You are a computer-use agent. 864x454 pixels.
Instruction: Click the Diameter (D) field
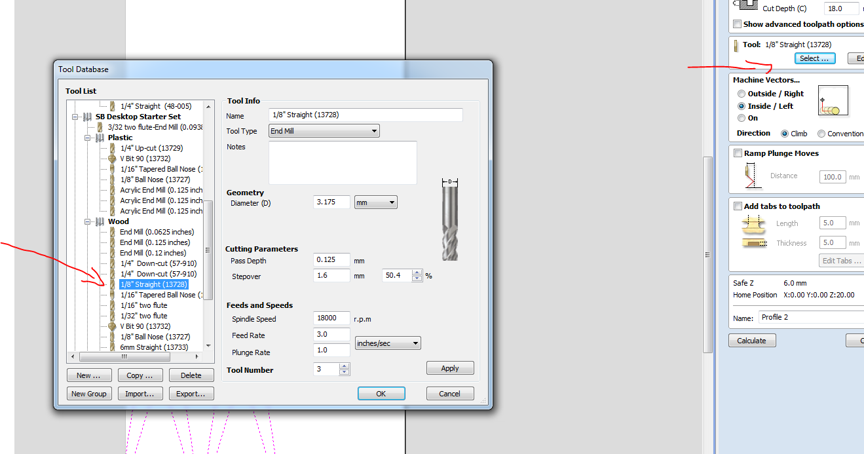pyautogui.click(x=332, y=202)
